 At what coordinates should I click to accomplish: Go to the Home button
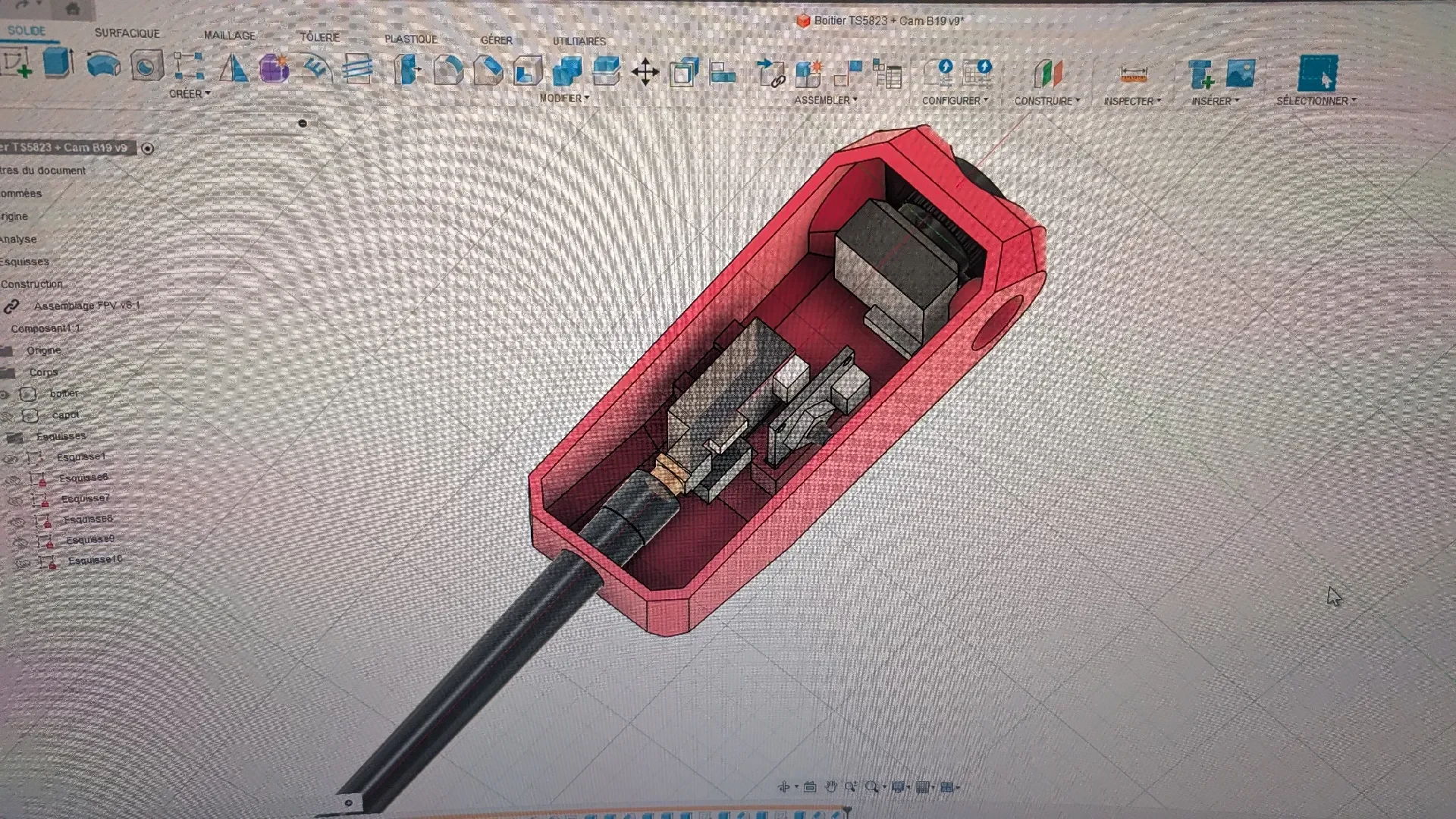(73, 8)
